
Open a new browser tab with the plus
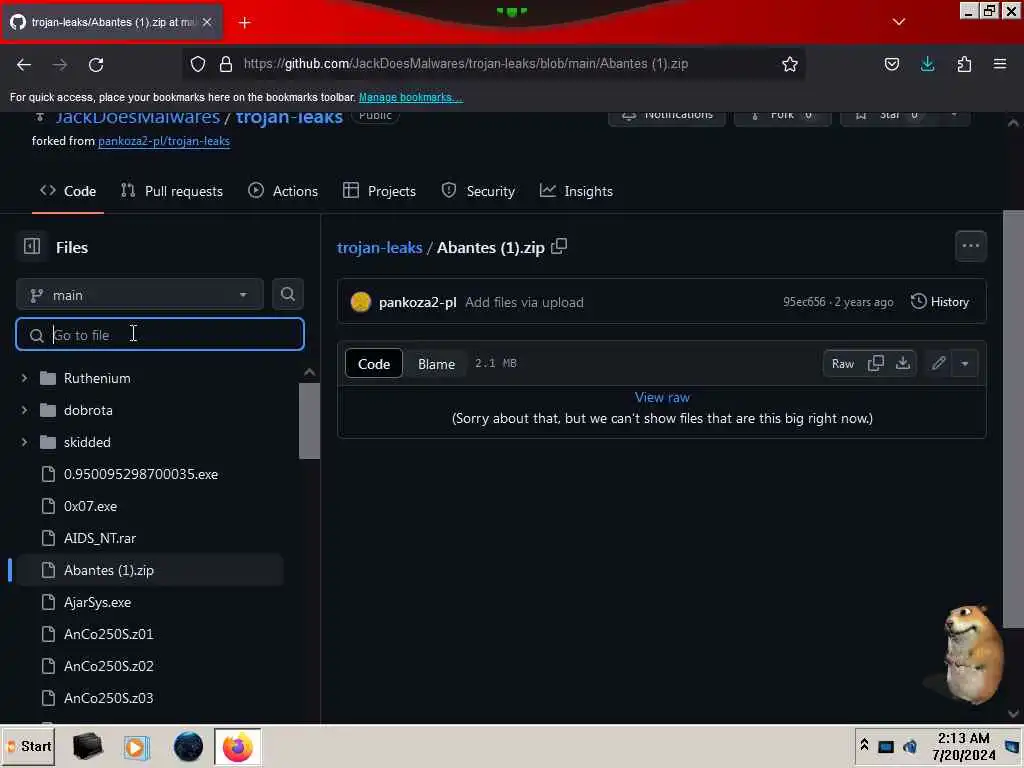click(245, 23)
